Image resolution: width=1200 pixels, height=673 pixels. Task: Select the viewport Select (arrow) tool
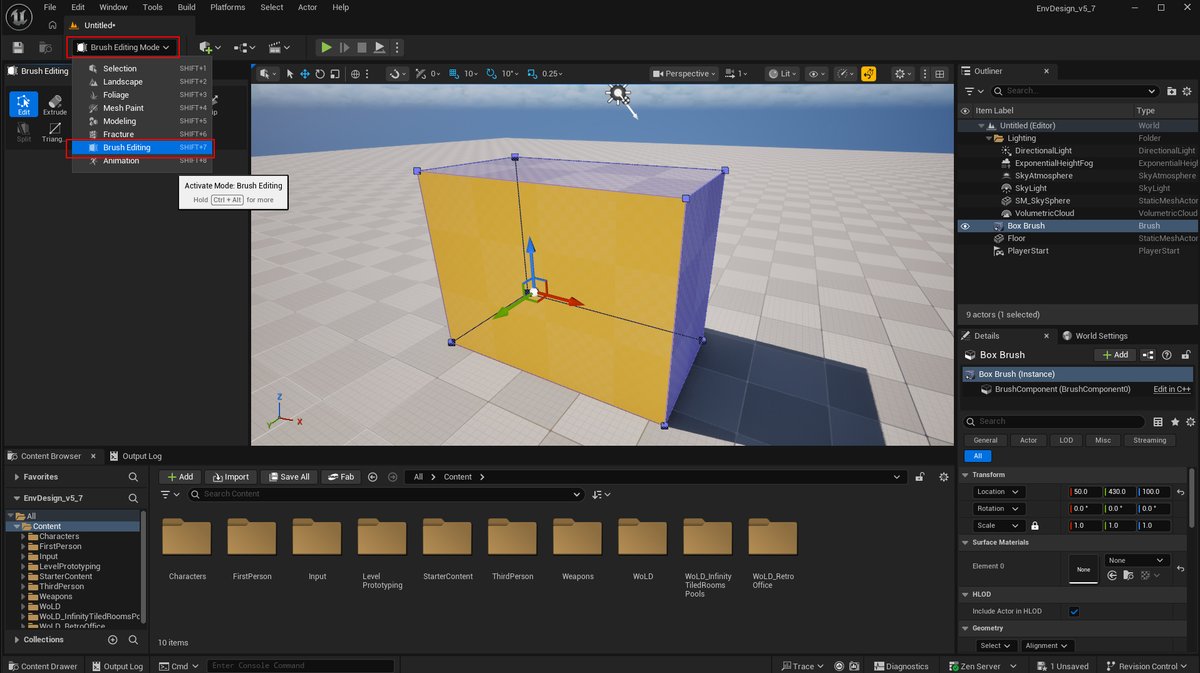290,73
